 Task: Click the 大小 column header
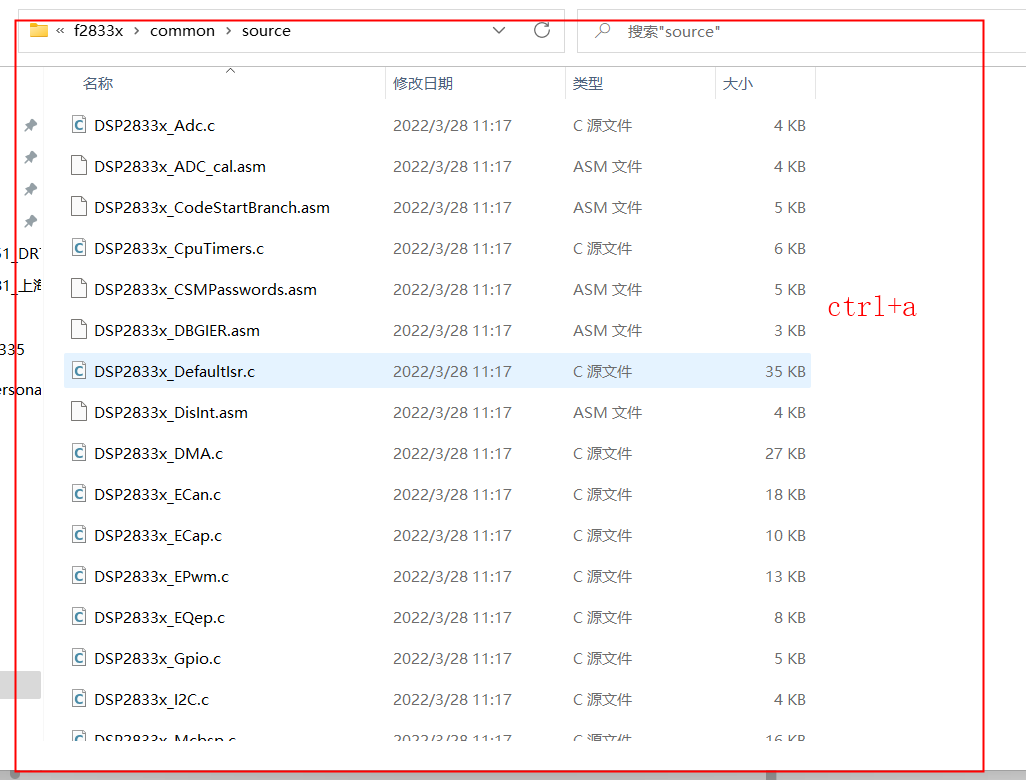738,83
